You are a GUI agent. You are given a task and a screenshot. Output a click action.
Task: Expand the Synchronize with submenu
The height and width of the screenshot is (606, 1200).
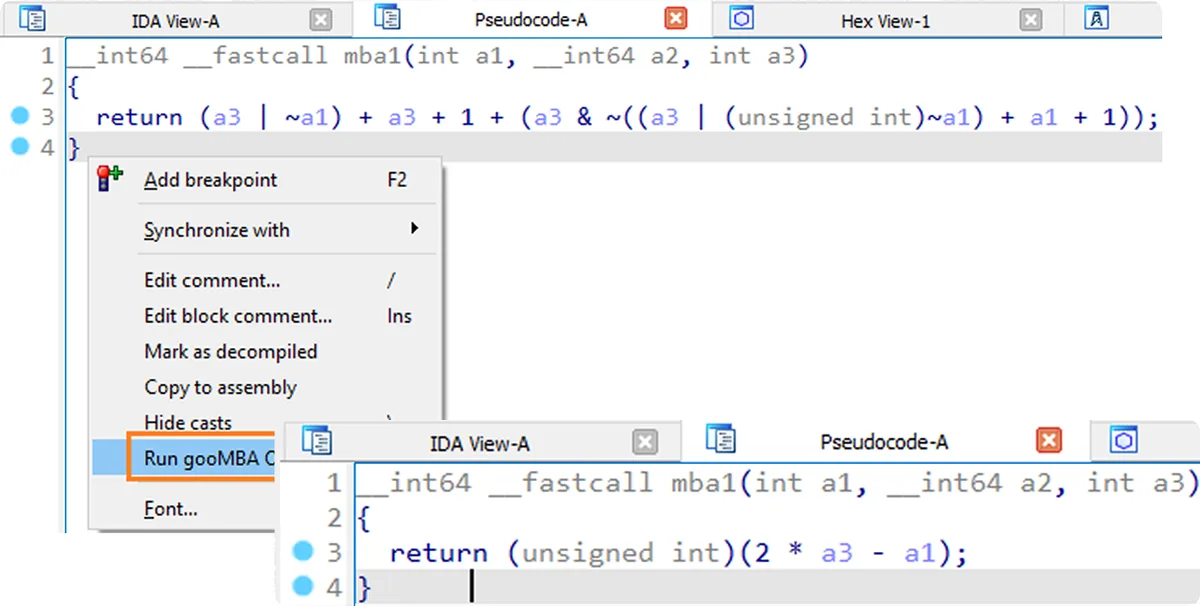tap(265, 230)
